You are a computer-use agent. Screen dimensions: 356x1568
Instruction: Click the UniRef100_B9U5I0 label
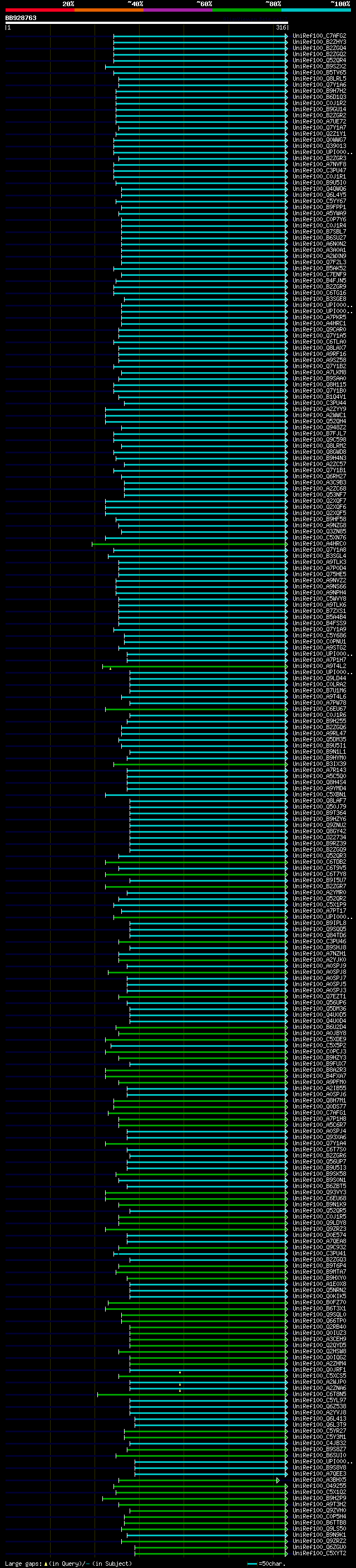click(x=319, y=182)
